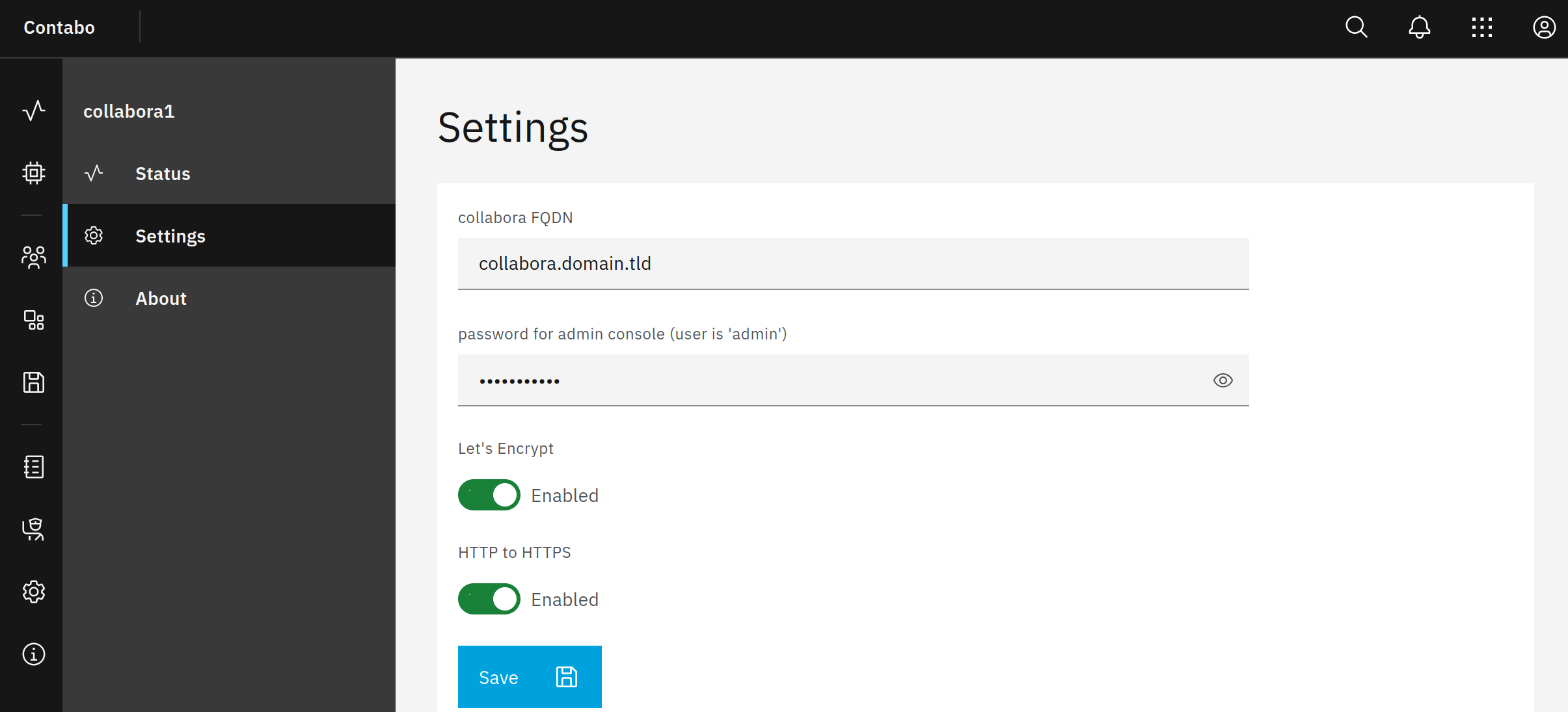Show the password with the eye icon
This screenshot has height=712, width=1568.
point(1223,380)
